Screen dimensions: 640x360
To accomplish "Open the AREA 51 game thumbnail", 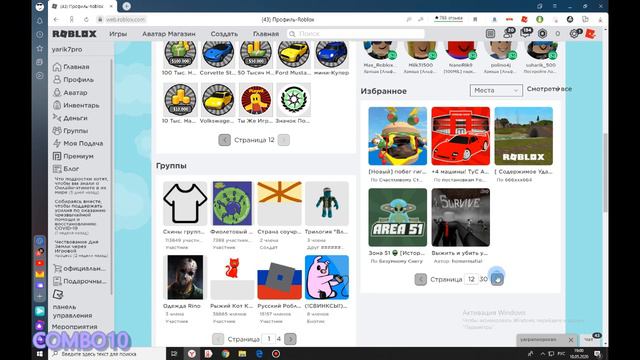I will [x=398, y=217].
